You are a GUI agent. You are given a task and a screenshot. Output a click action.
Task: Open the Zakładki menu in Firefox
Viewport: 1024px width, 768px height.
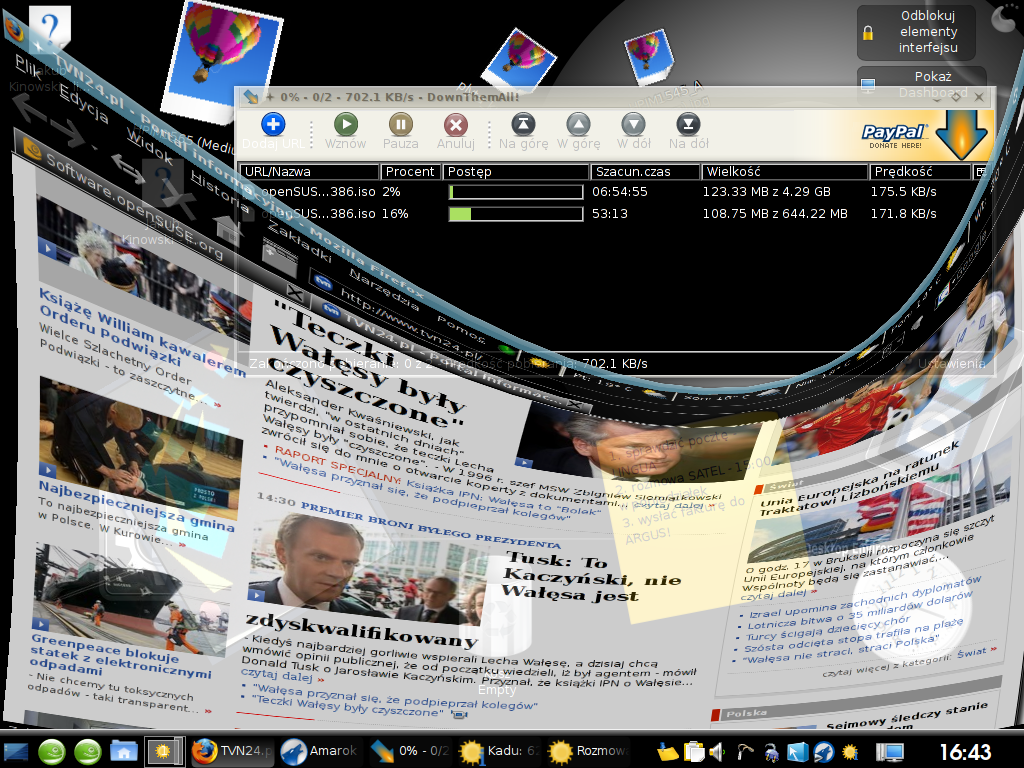[x=300, y=242]
